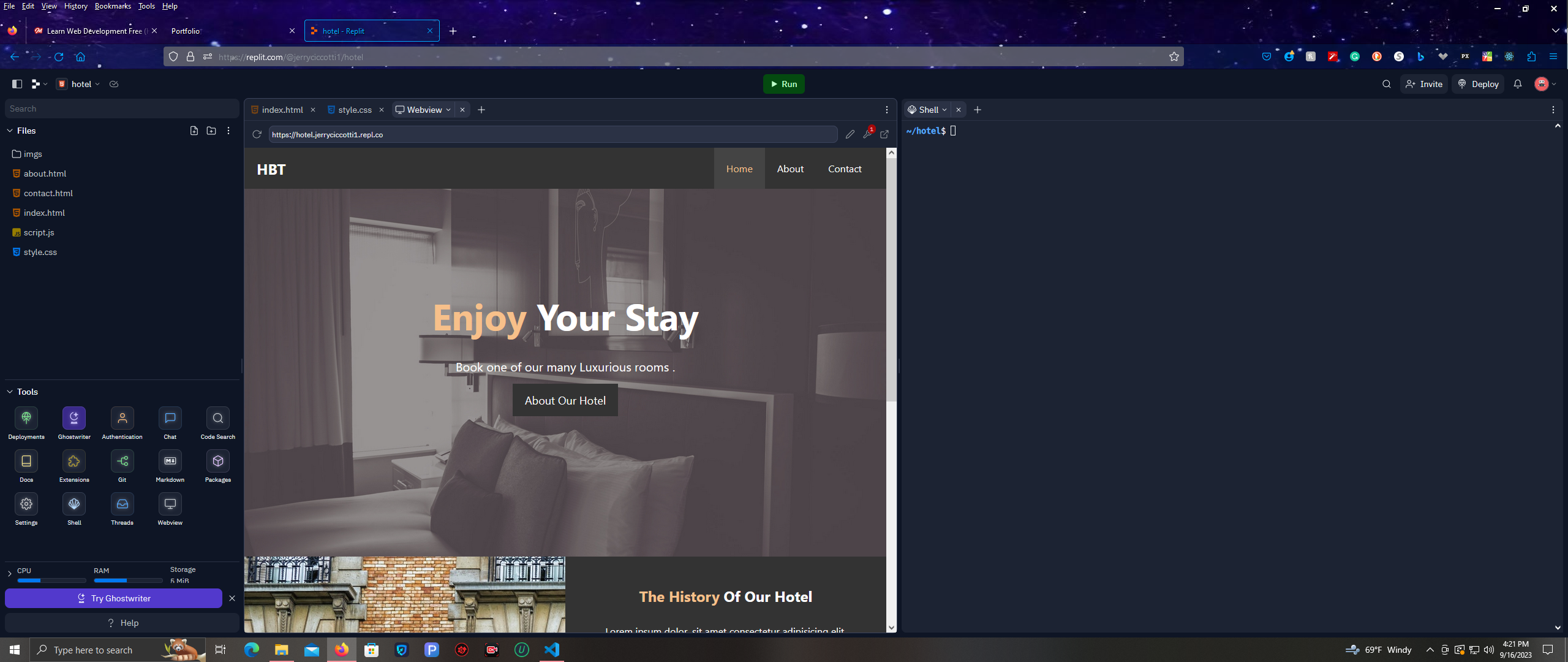Open webview in new browser tab icon
1568x662 pixels.
coord(884,134)
